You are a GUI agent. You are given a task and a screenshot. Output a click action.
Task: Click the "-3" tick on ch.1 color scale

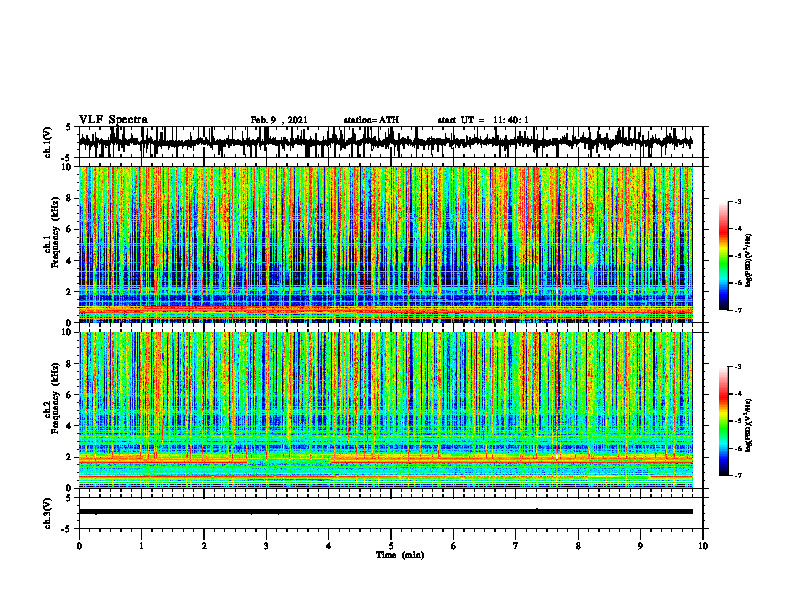[738, 202]
